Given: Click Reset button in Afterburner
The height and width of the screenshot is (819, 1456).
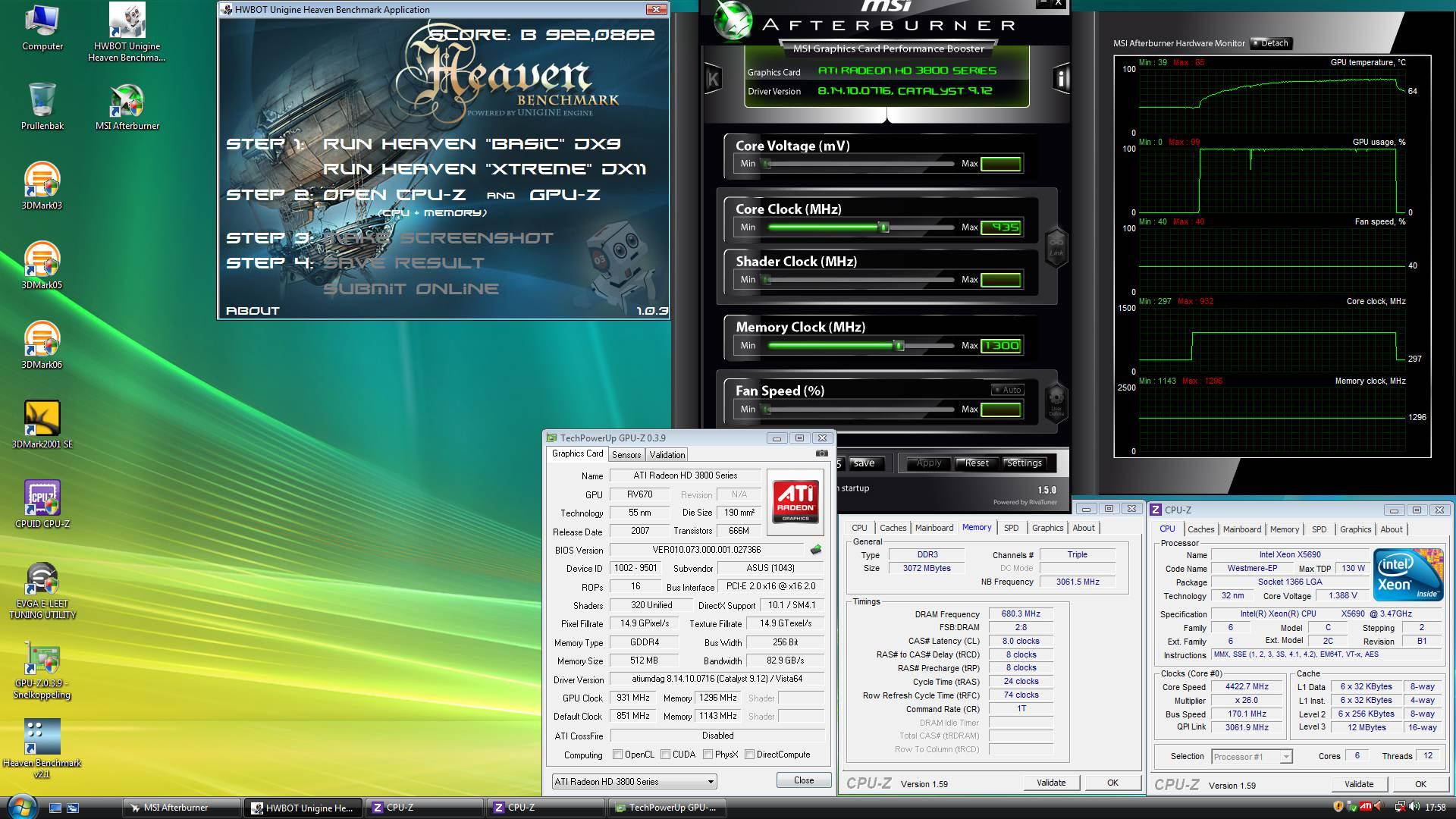Looking at the screenshot, I should click(x=976, y=463).
